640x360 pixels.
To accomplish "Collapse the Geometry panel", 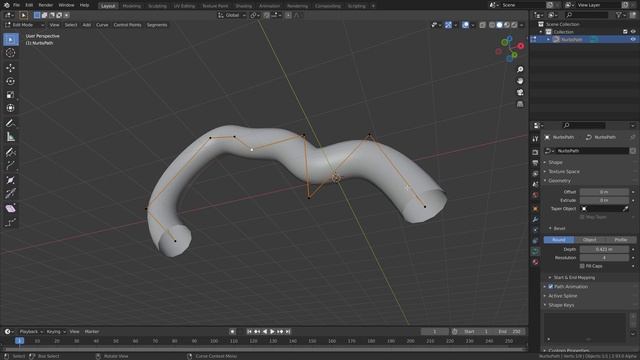I will 559,181.
